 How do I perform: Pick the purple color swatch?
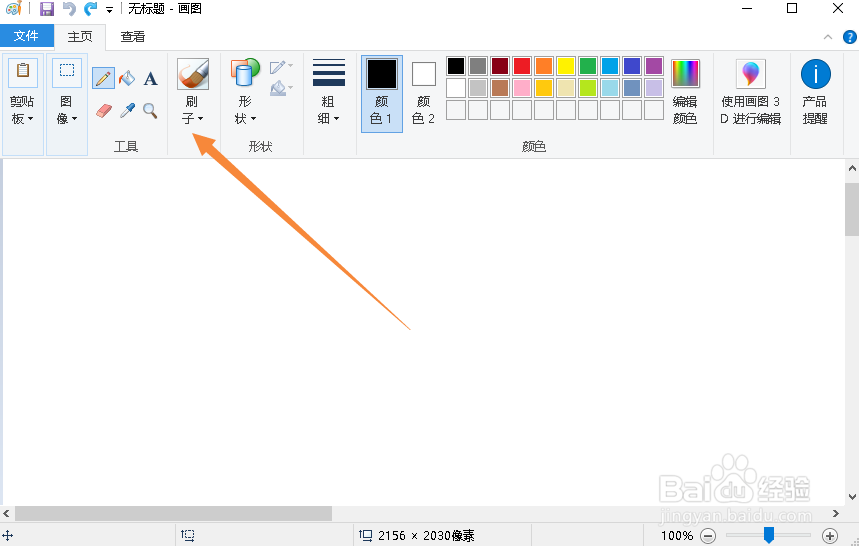pyautogui.click(x=654, y=66)
